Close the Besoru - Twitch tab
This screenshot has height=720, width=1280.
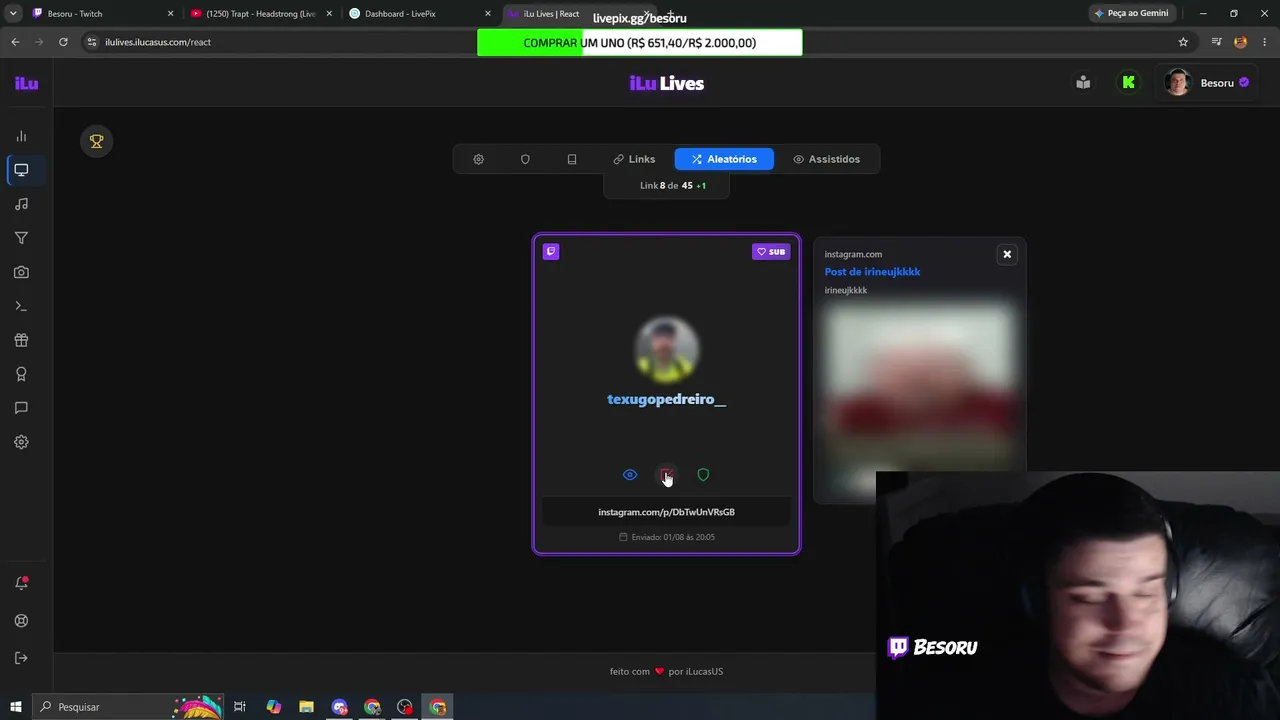pyautogui.click(x=170, y=14)
